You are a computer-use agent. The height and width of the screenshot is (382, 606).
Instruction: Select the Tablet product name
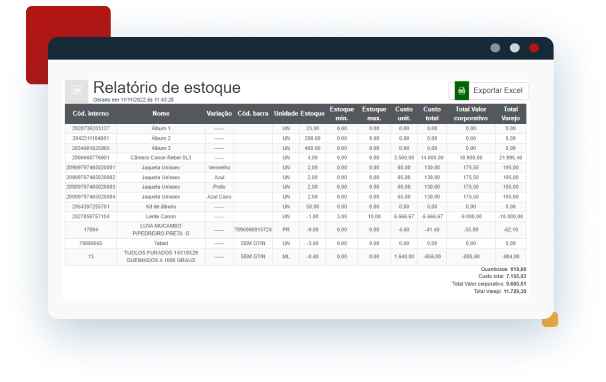[x=161, y=244]
